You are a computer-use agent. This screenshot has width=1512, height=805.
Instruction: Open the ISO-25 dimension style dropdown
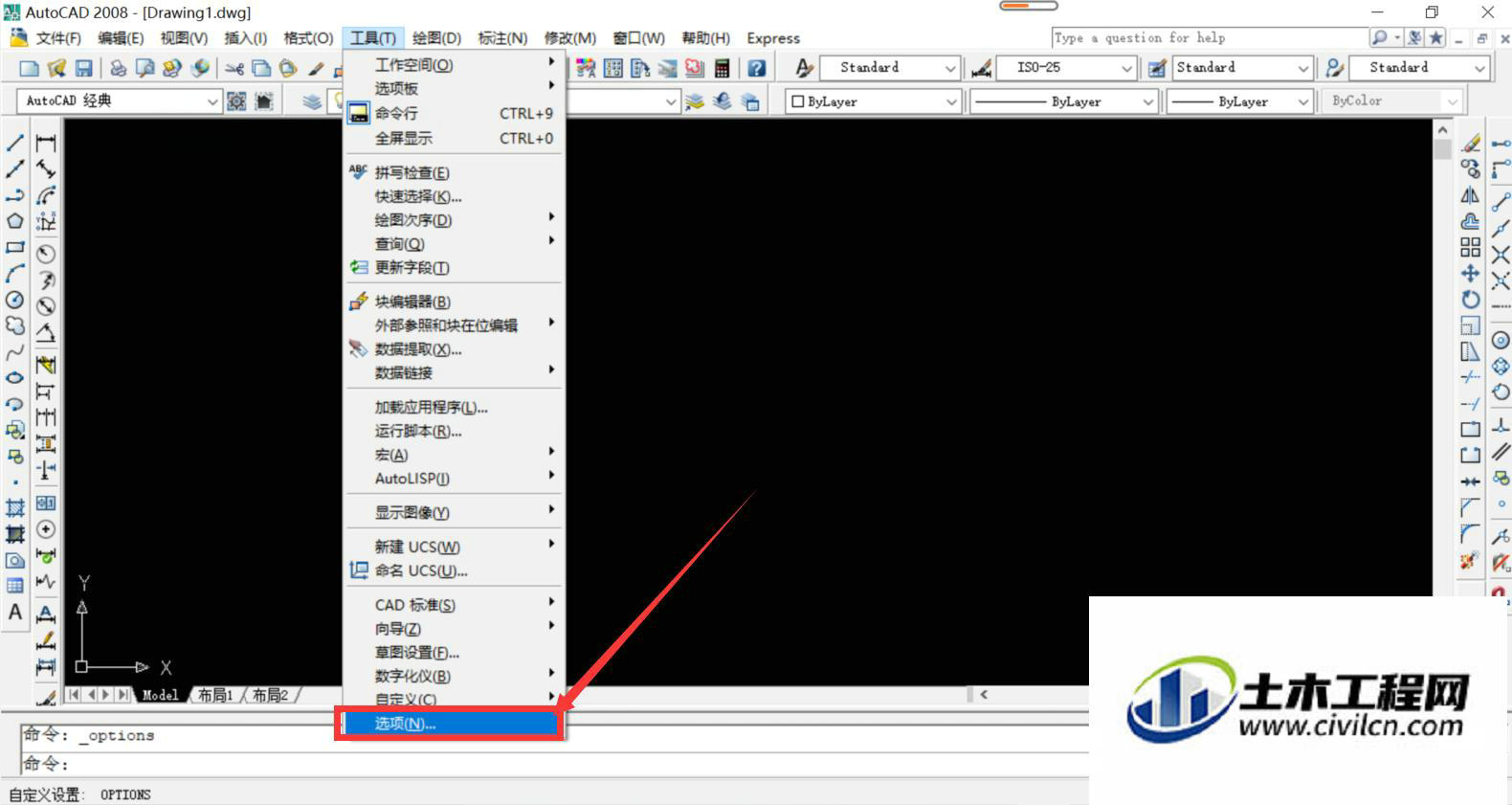point(1066,68)
